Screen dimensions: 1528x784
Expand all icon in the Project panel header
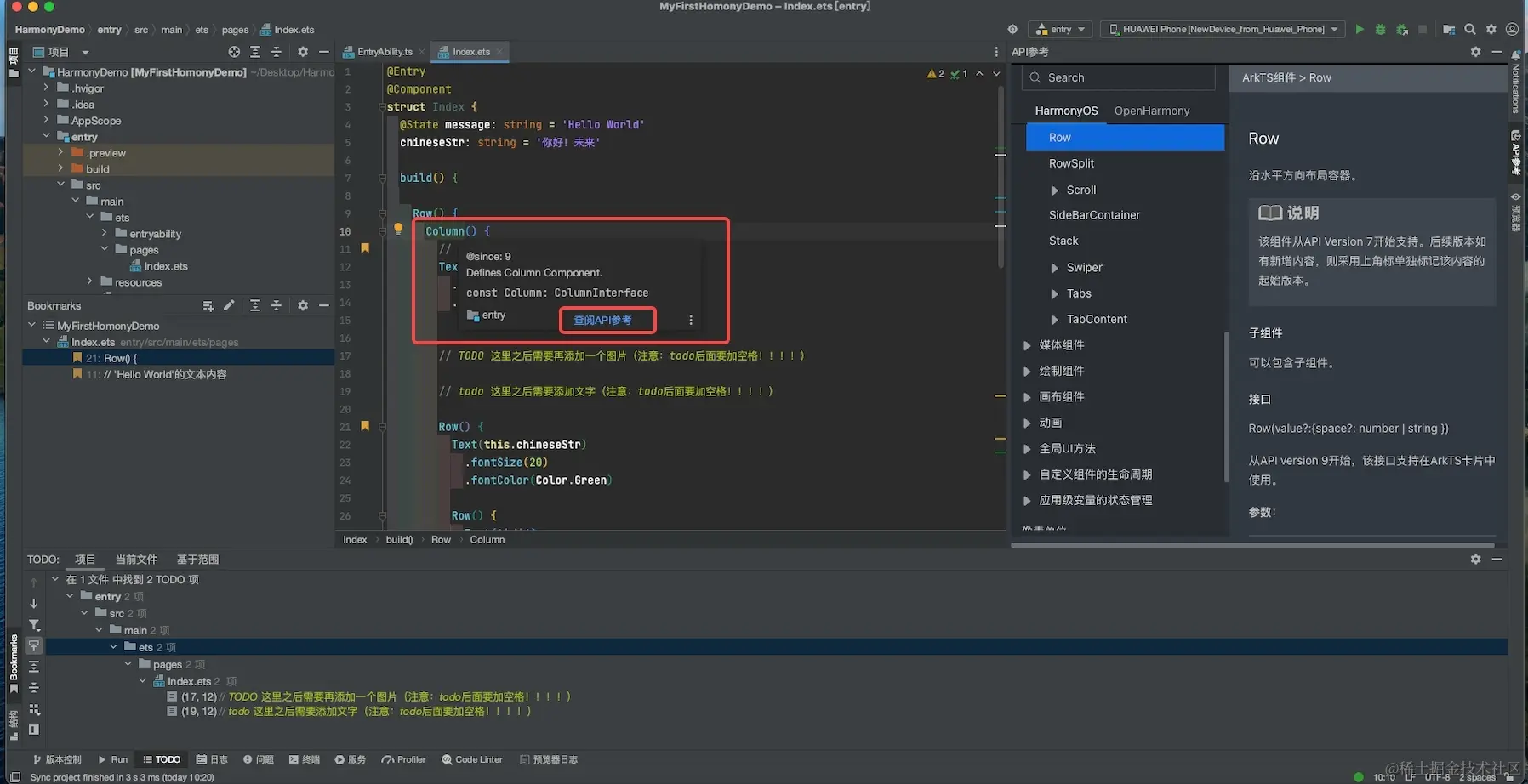coord(255,52)
